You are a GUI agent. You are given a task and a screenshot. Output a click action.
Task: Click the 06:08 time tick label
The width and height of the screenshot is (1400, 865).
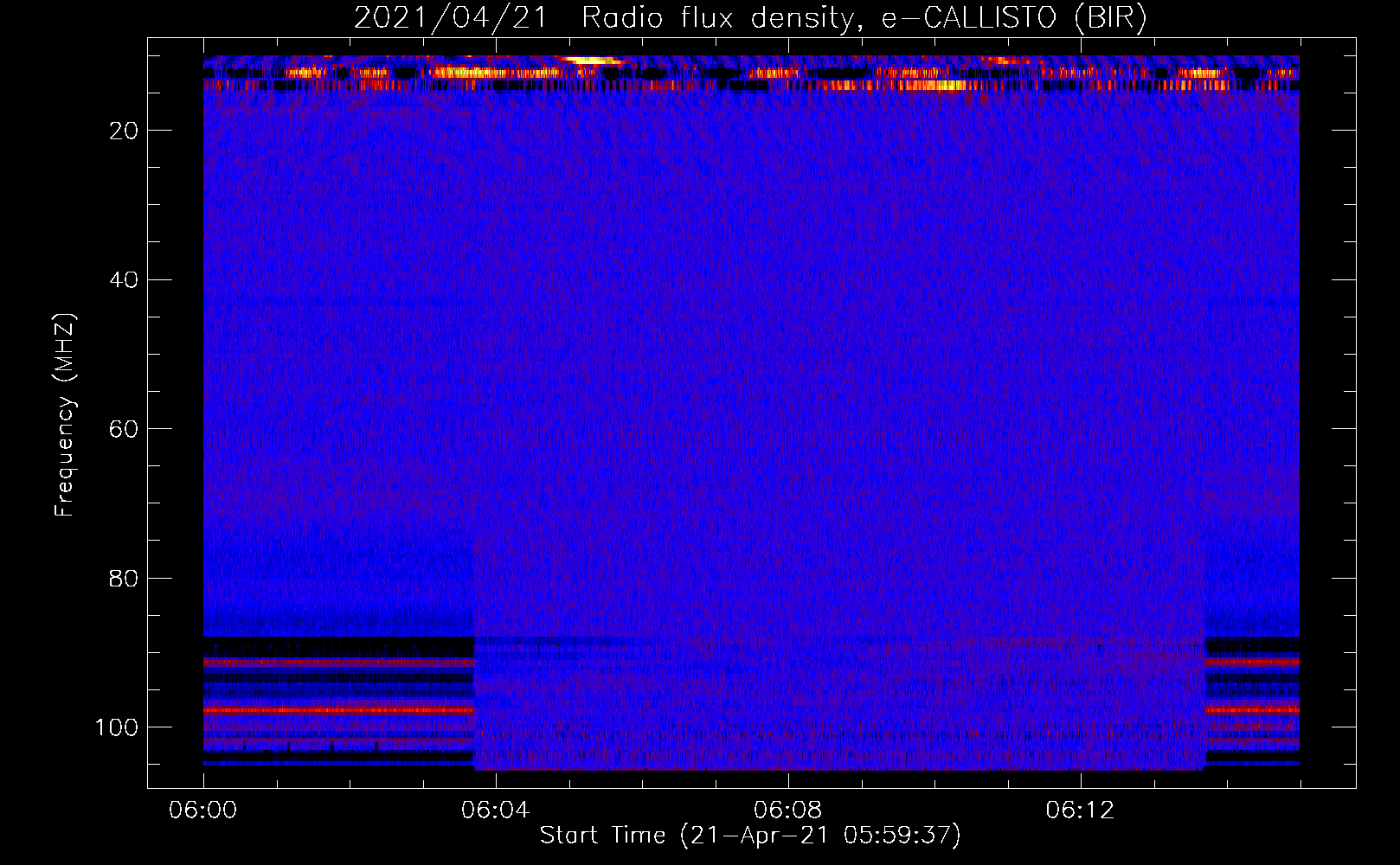(787, 811)
